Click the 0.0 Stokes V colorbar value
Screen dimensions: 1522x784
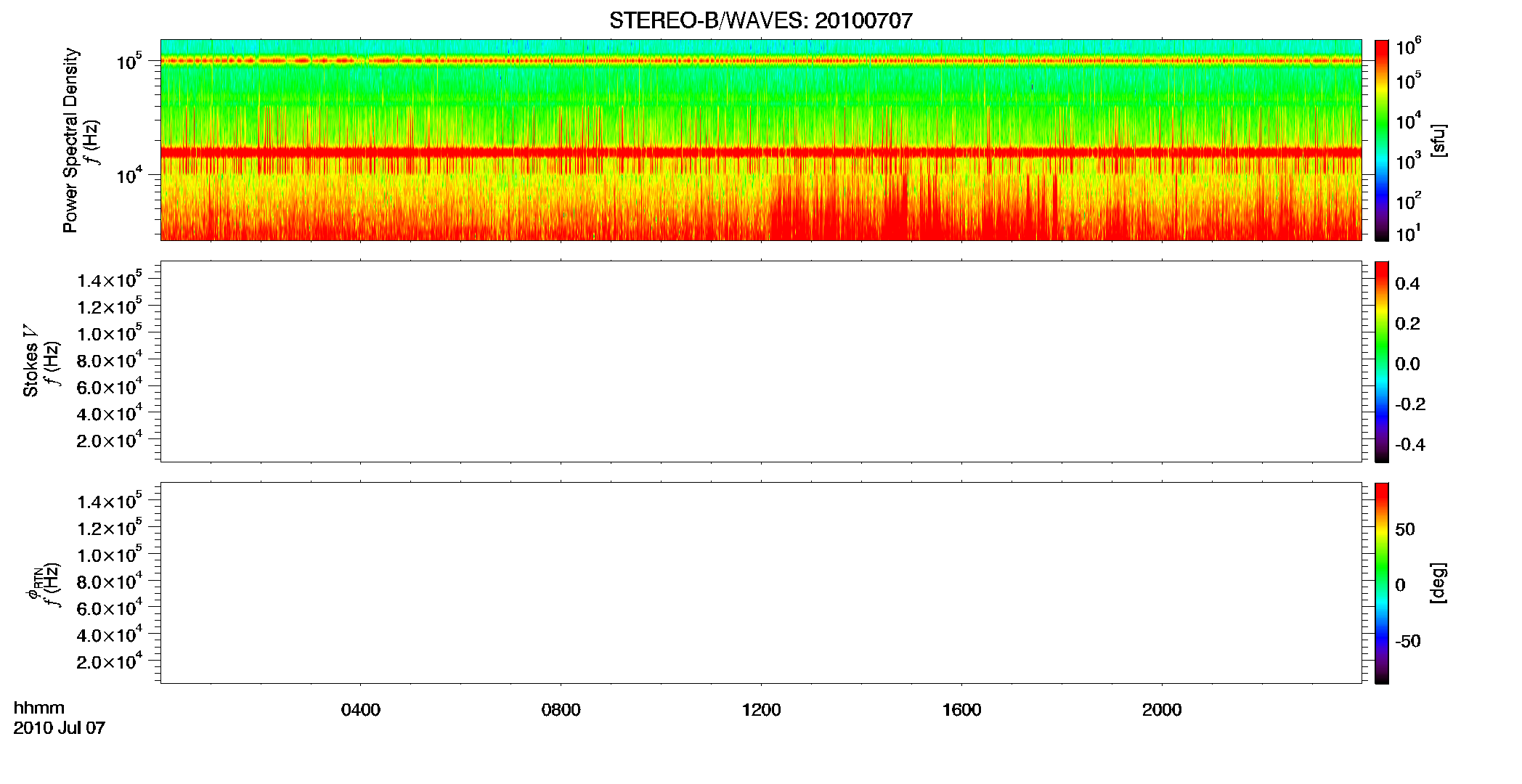(x=1407, y=364)
